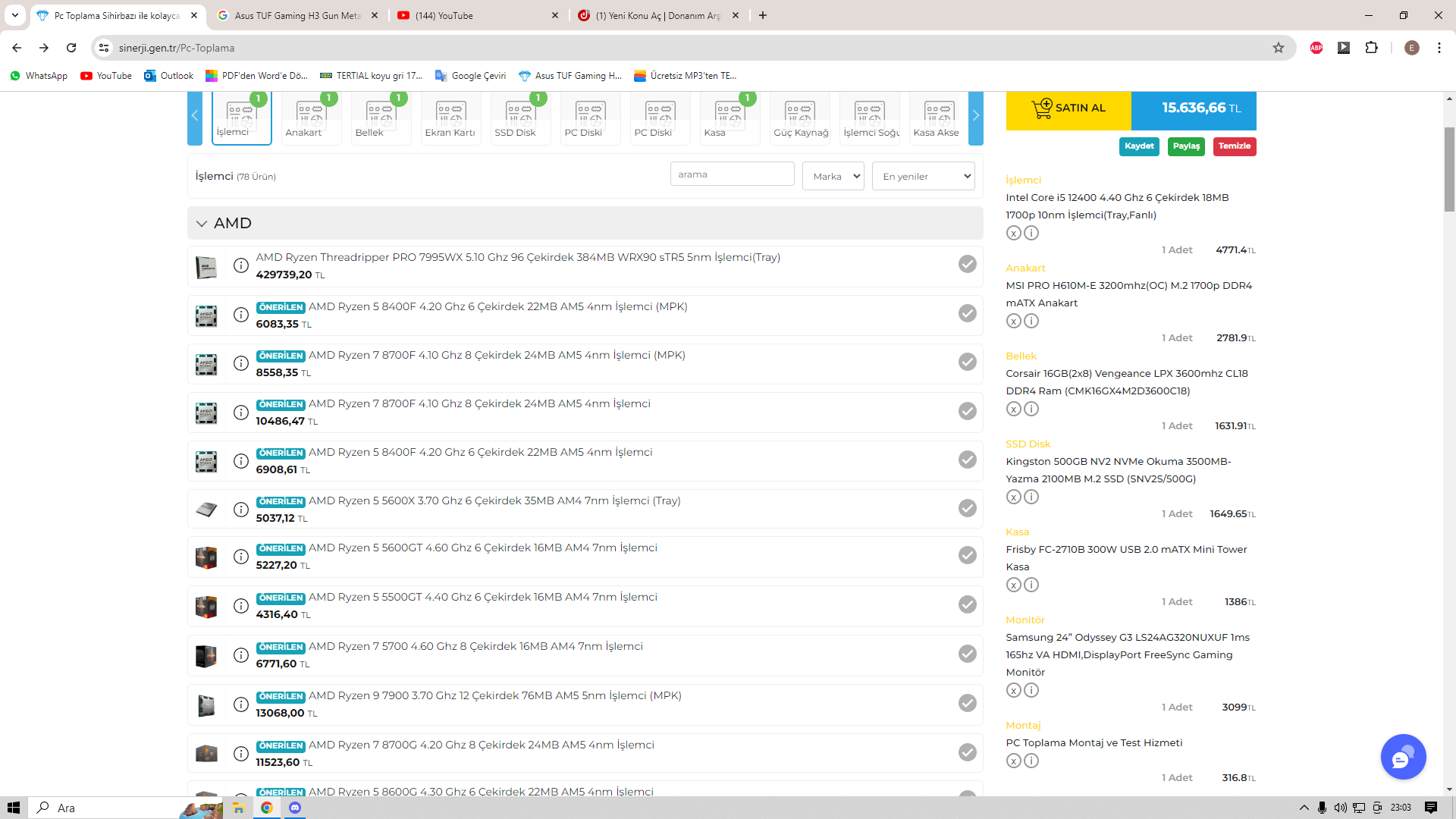1456x819 pixels.
Task: Select Ryzen 5 8400F 6908,61 TL checkmark
Action: pos(967,460)
